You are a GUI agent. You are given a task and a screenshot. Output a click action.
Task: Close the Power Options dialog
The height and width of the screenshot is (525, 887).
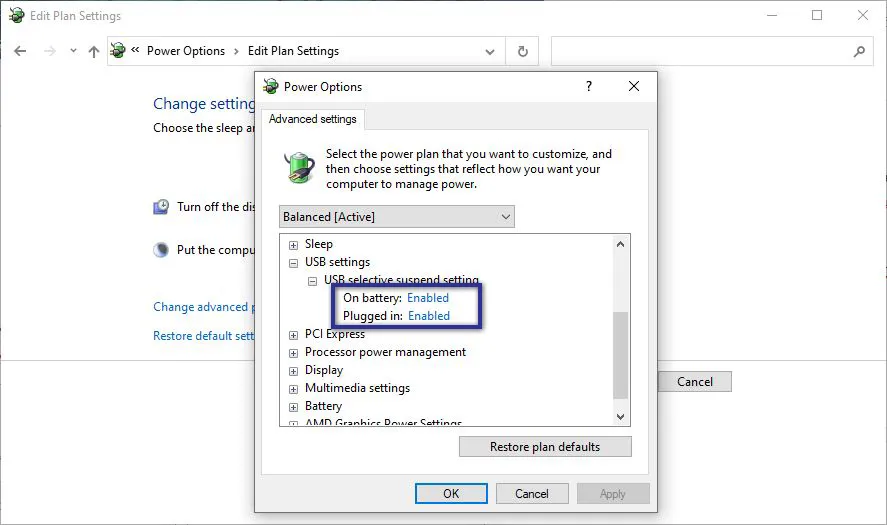click(634, 86)
